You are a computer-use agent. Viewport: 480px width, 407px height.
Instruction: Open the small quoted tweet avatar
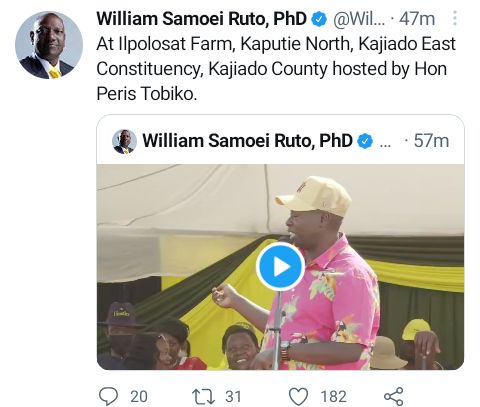[124, 141]
